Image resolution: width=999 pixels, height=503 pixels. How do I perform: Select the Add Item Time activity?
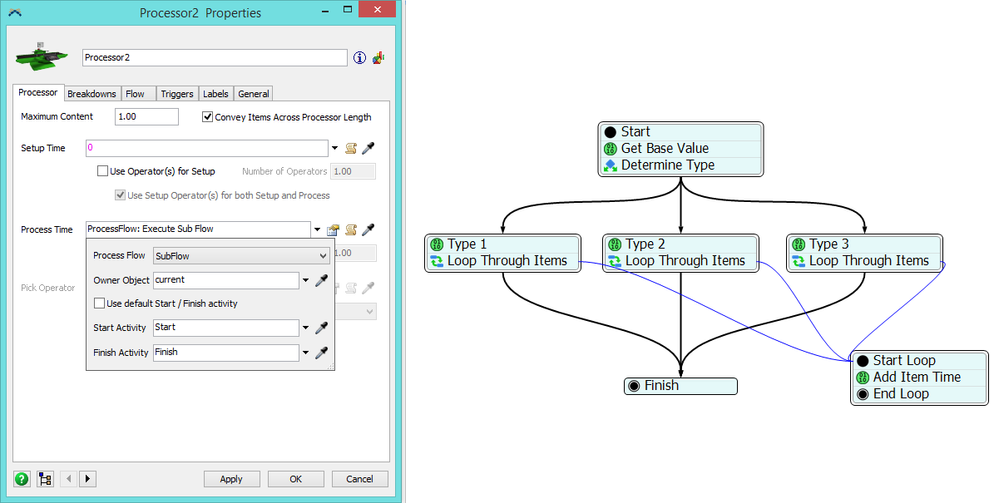click(919, 377)
